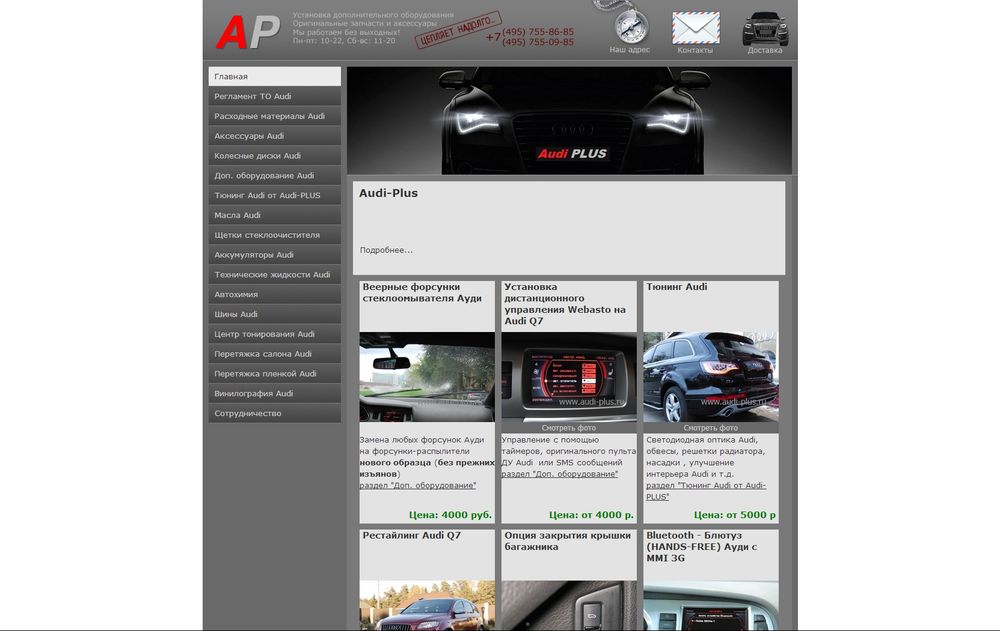The image size is (1000, 631).
Task: Open 'Регламент ТО Audi' menu item
Action: (275, 96)
